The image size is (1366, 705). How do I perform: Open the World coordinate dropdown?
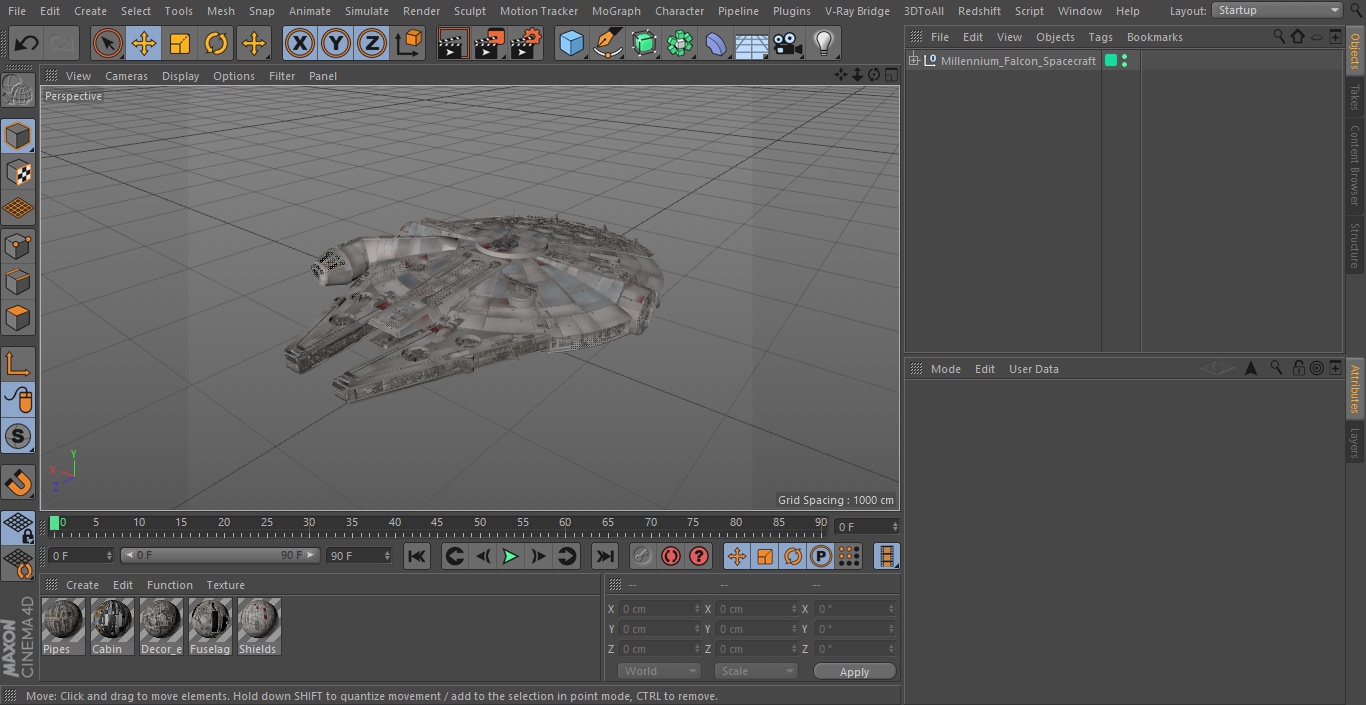(x=658, y=671)
